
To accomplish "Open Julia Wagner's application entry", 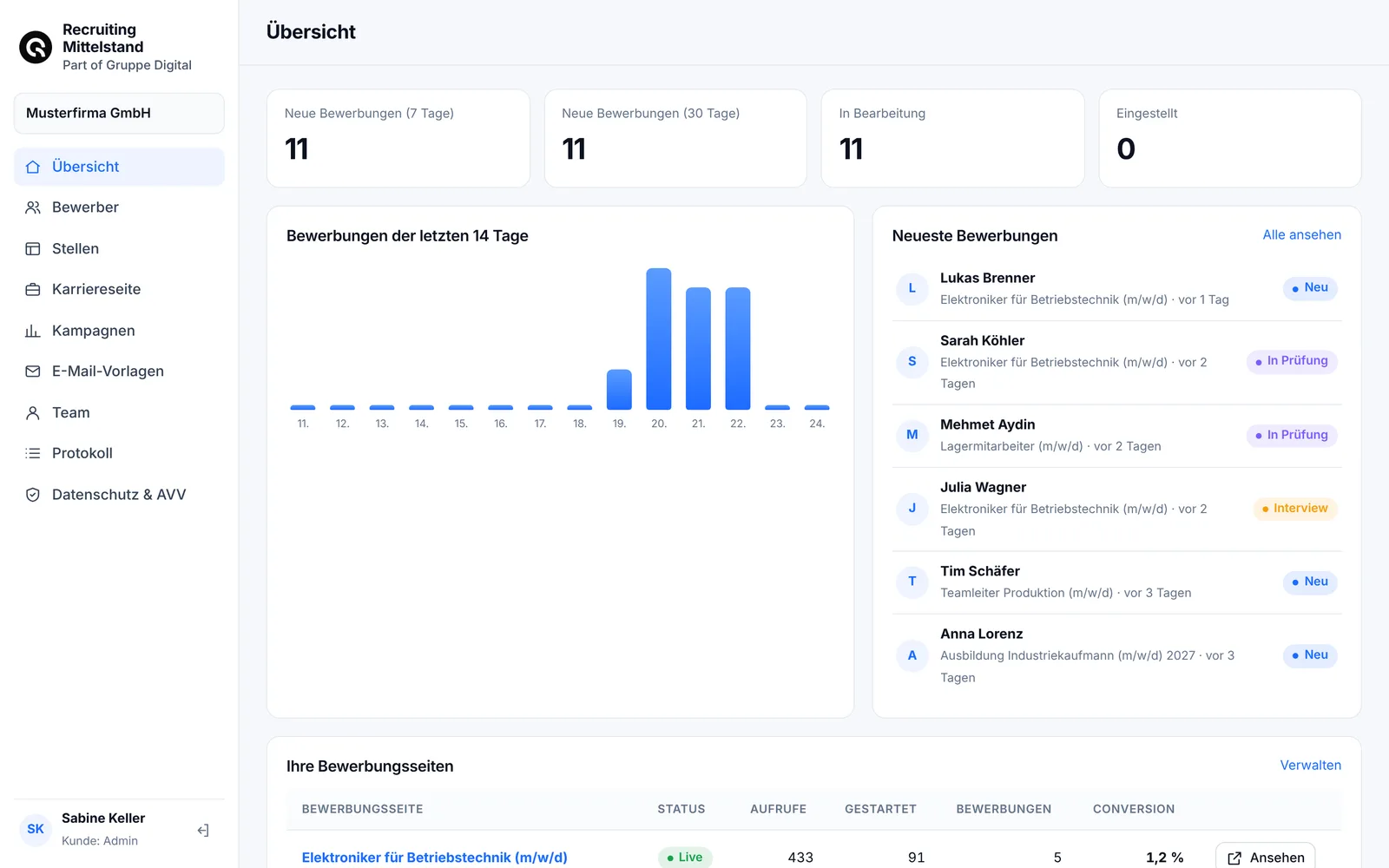I will click(1116, 509).
